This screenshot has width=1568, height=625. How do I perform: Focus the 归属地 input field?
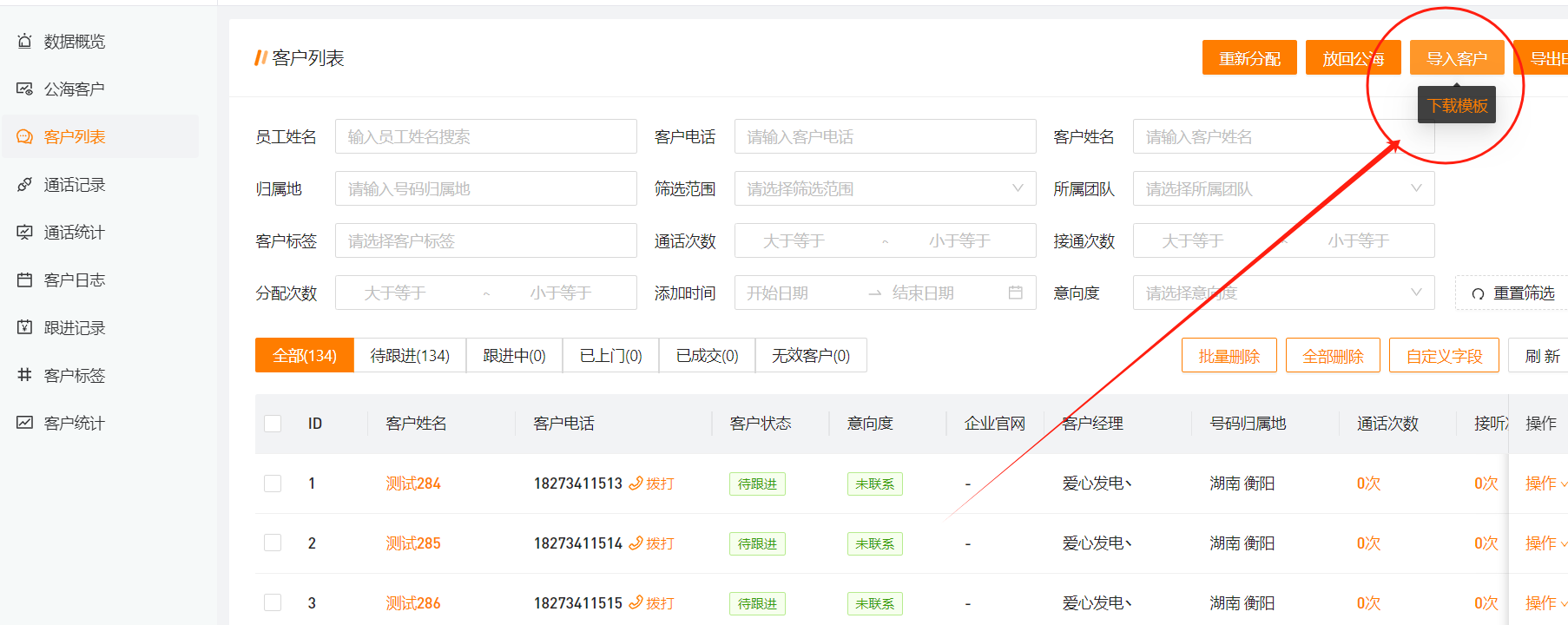(486, 188)
